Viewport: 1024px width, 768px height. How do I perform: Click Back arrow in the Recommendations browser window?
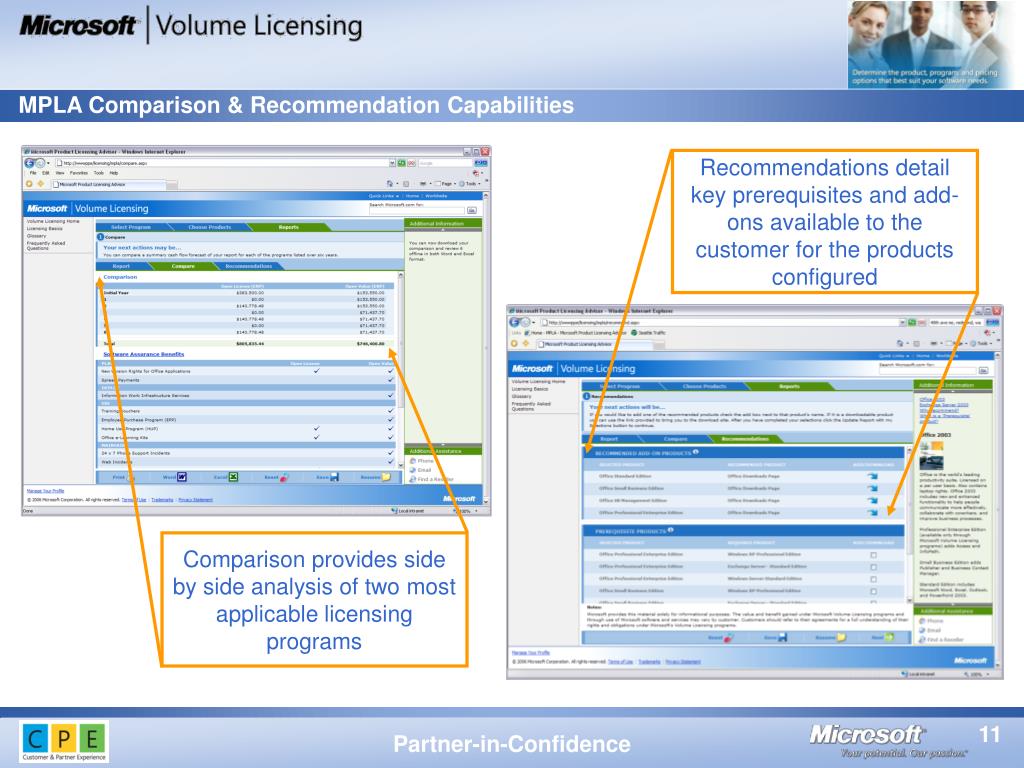point(514,323)
